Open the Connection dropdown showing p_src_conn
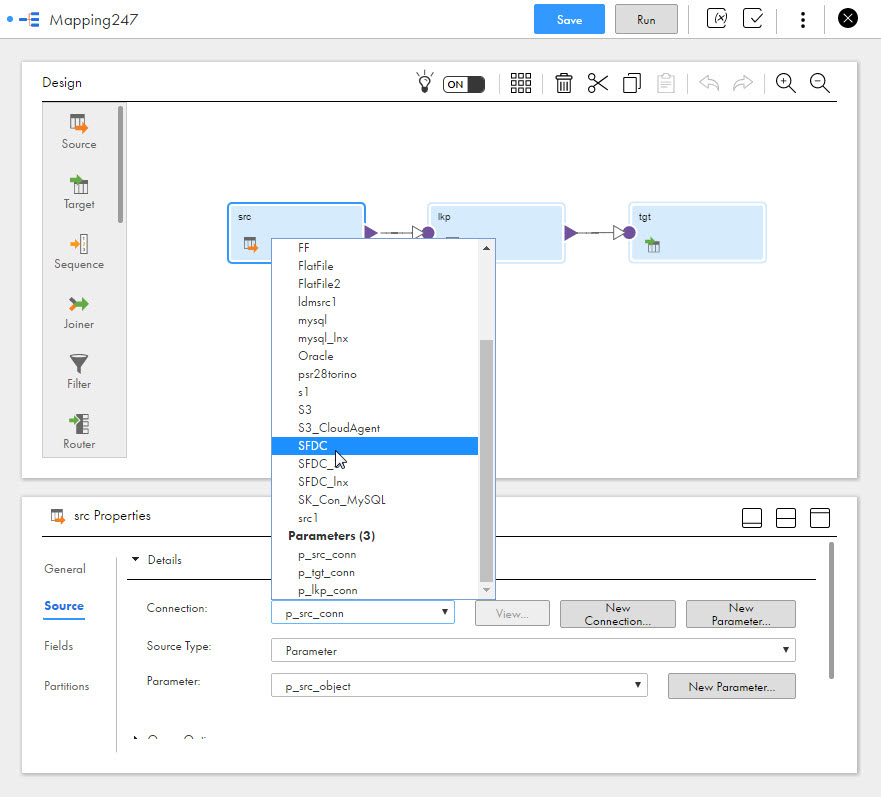 363,613
